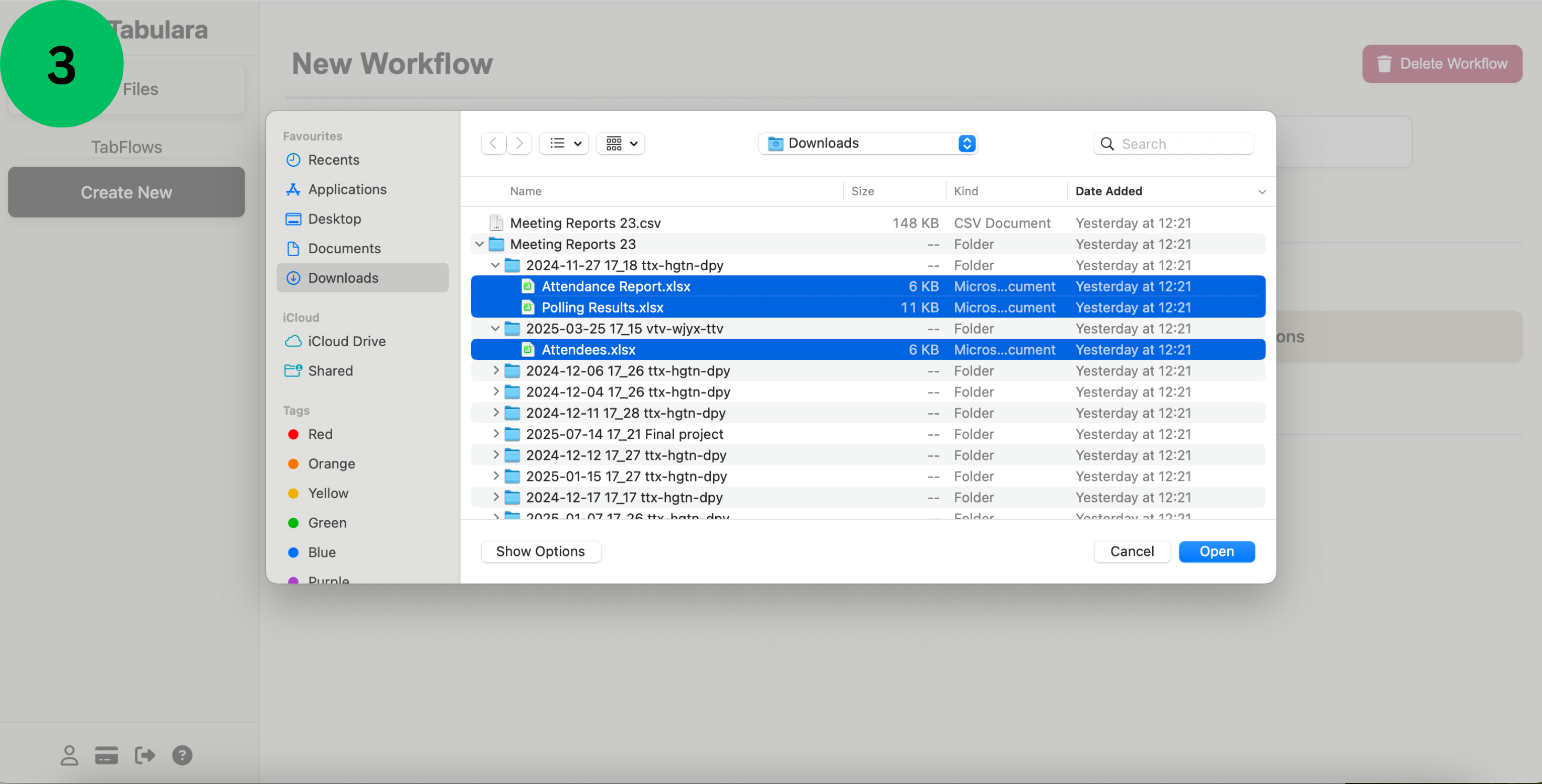Image resolution: width=1542 pixels, height=784 pixels.
Task: Click the user account icon
Action: [69, 755]
